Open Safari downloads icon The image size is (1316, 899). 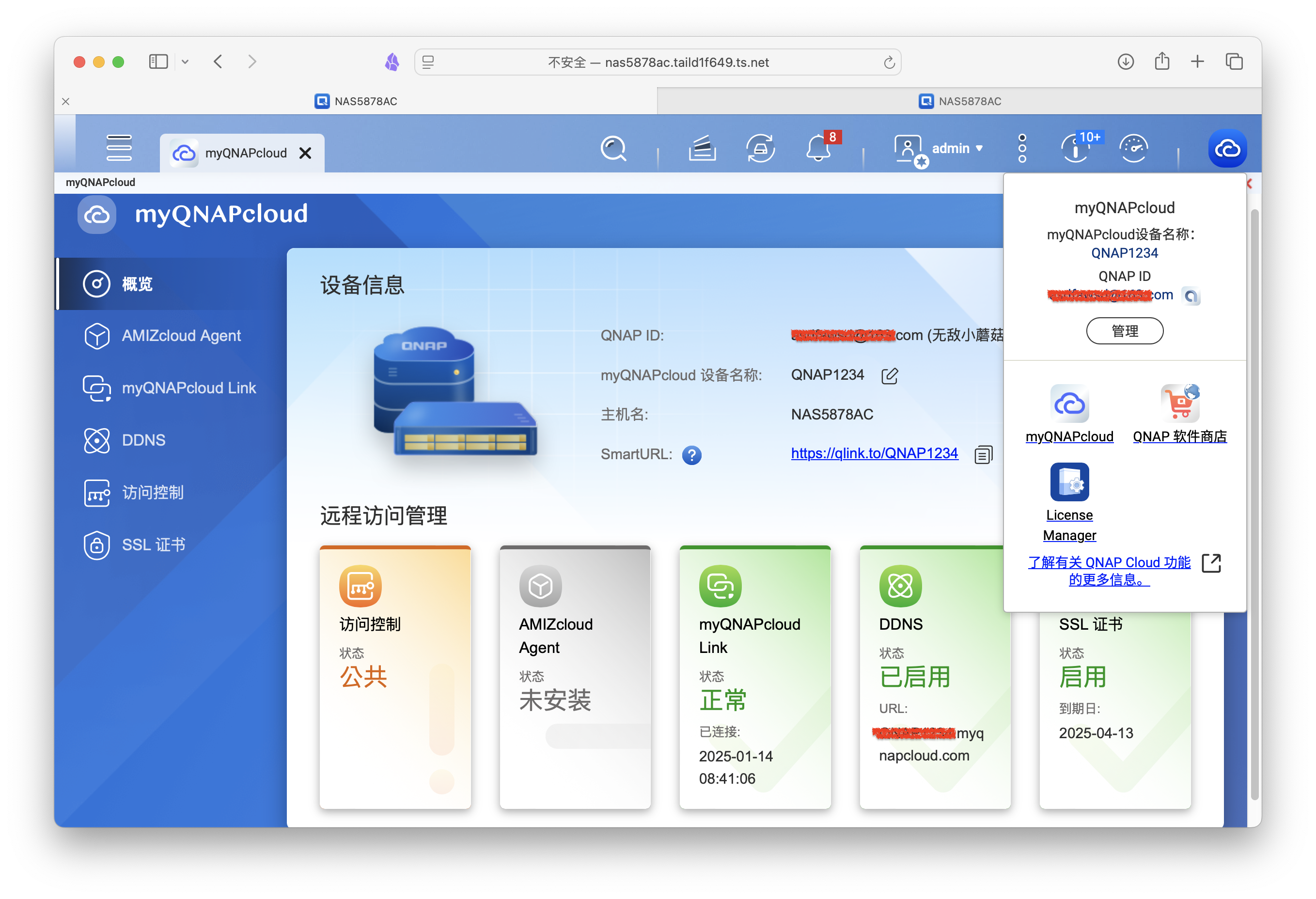click(1125, 61)
